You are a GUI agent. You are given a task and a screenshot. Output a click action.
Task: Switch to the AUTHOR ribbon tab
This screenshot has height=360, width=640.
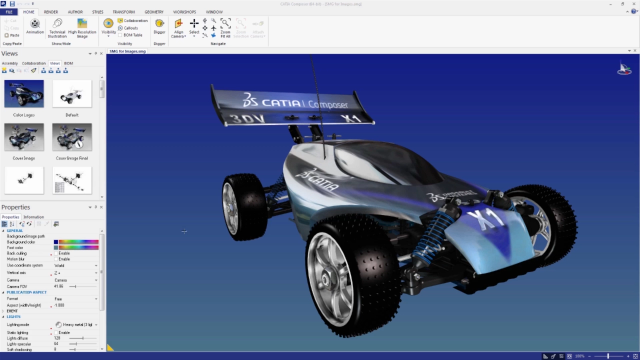pyautogui.click(x=75, y=12)
